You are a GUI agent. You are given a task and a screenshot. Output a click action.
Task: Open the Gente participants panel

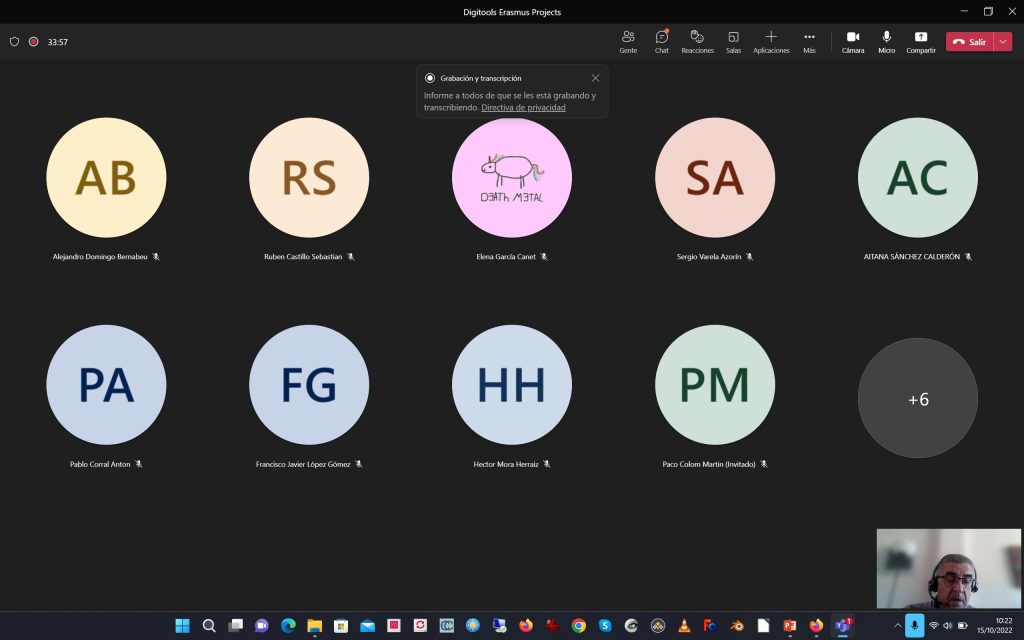coord(628,41)
